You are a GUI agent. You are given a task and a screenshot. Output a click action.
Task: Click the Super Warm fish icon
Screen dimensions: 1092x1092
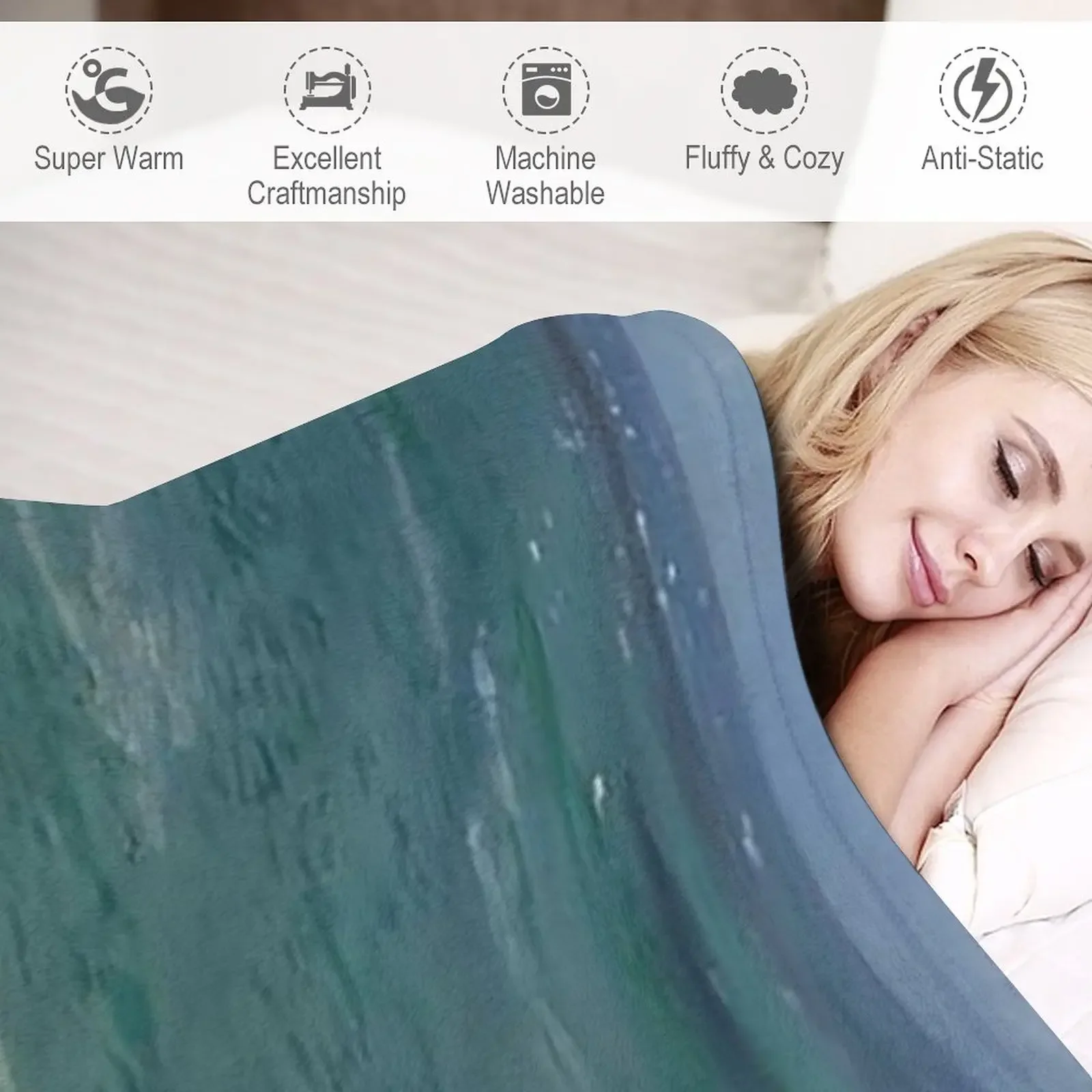109,89
